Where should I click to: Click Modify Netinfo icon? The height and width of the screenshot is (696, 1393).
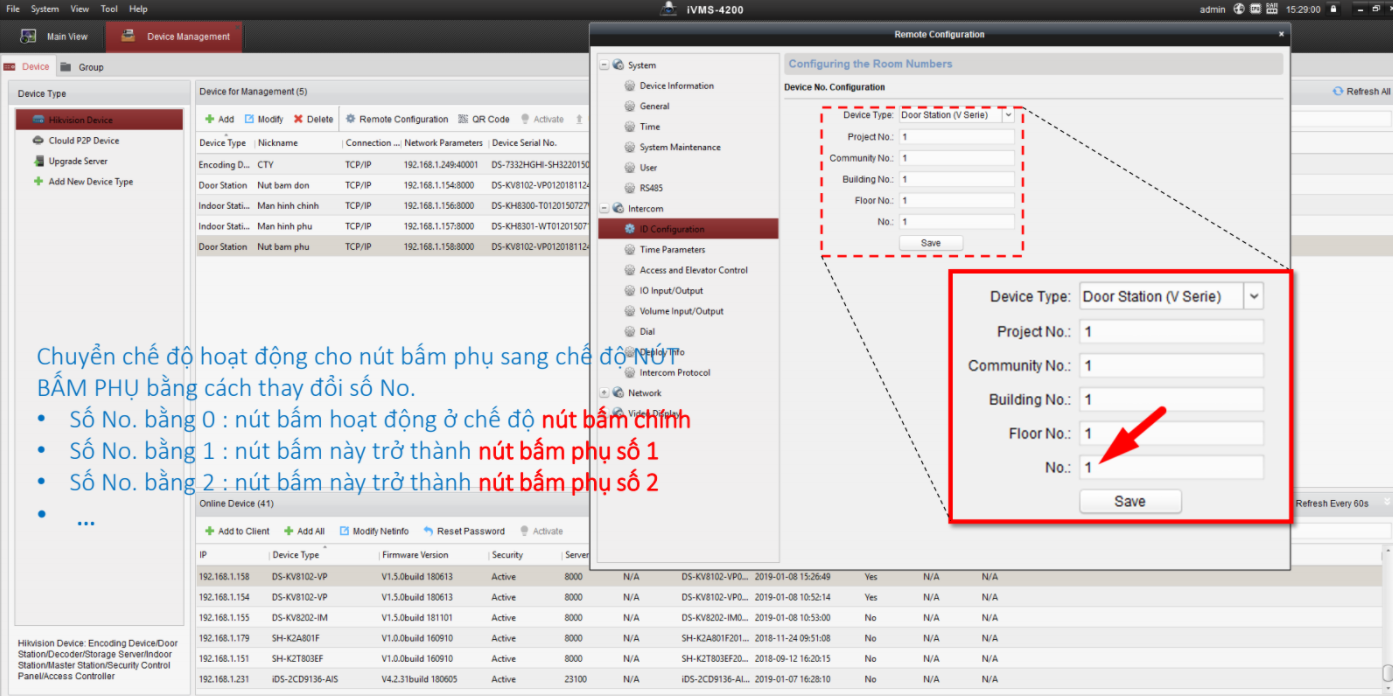tap(344, 531)
